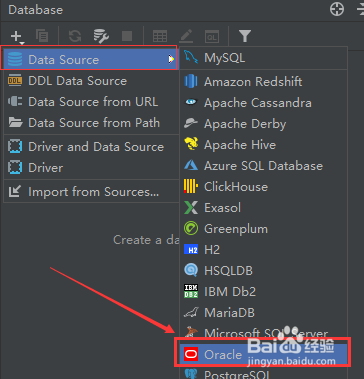The width and height of the screenshot is (364, 379).
Task: Select Data Source from Path
Action: 91,123
